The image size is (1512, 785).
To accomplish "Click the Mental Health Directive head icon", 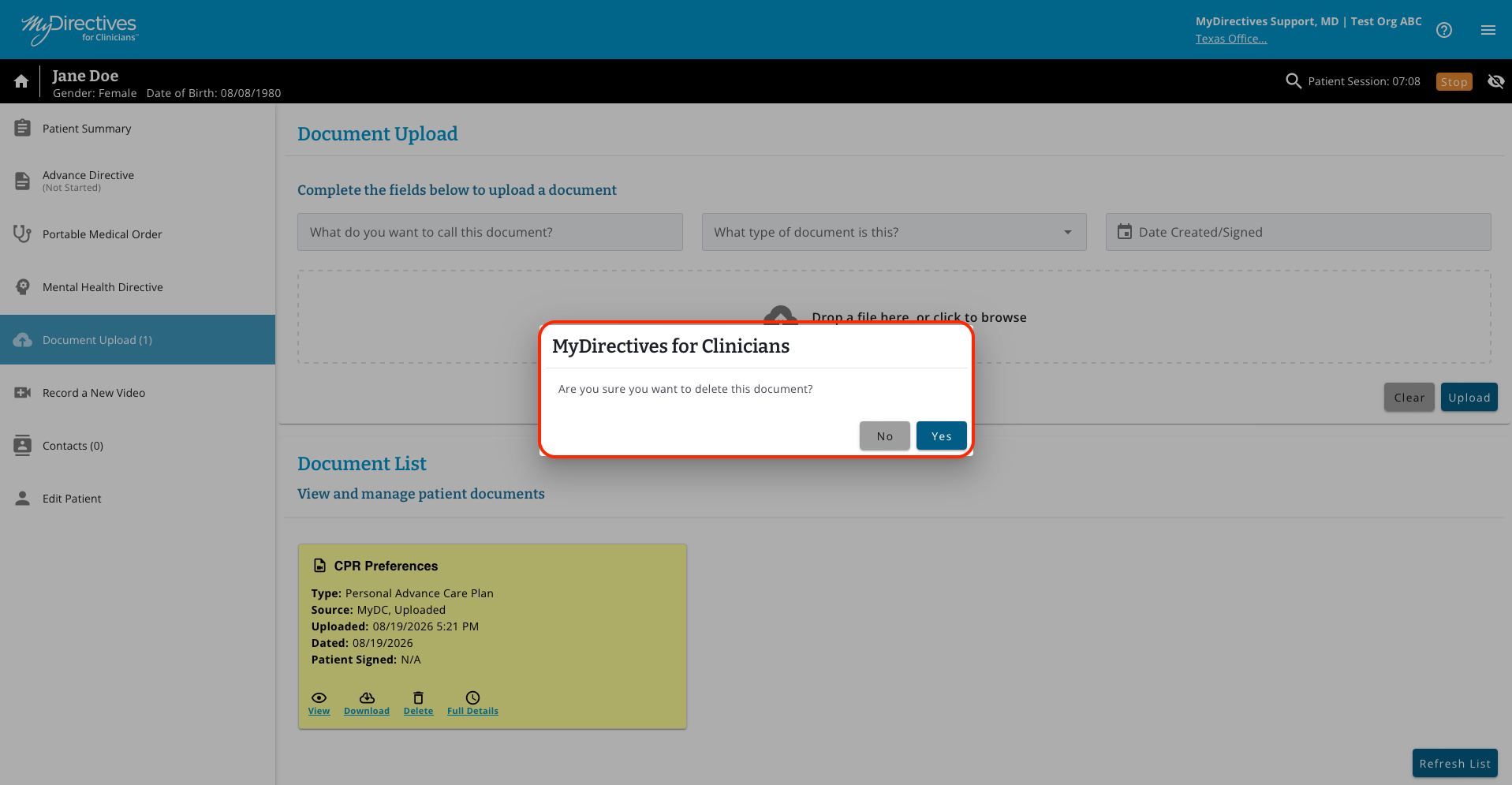I will pos(23,286).
